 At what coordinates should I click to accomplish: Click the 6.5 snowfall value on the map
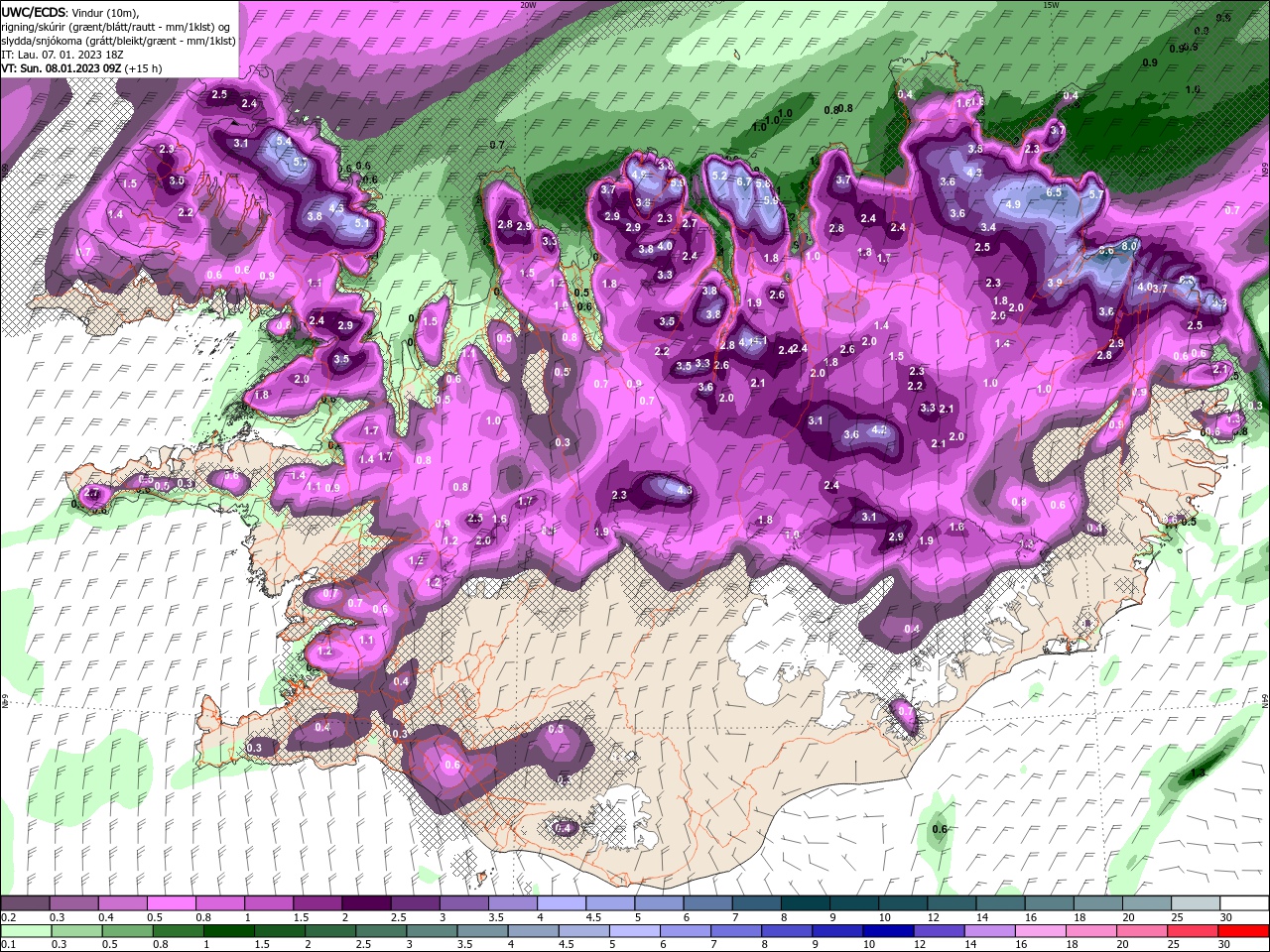pos(1054,191)
